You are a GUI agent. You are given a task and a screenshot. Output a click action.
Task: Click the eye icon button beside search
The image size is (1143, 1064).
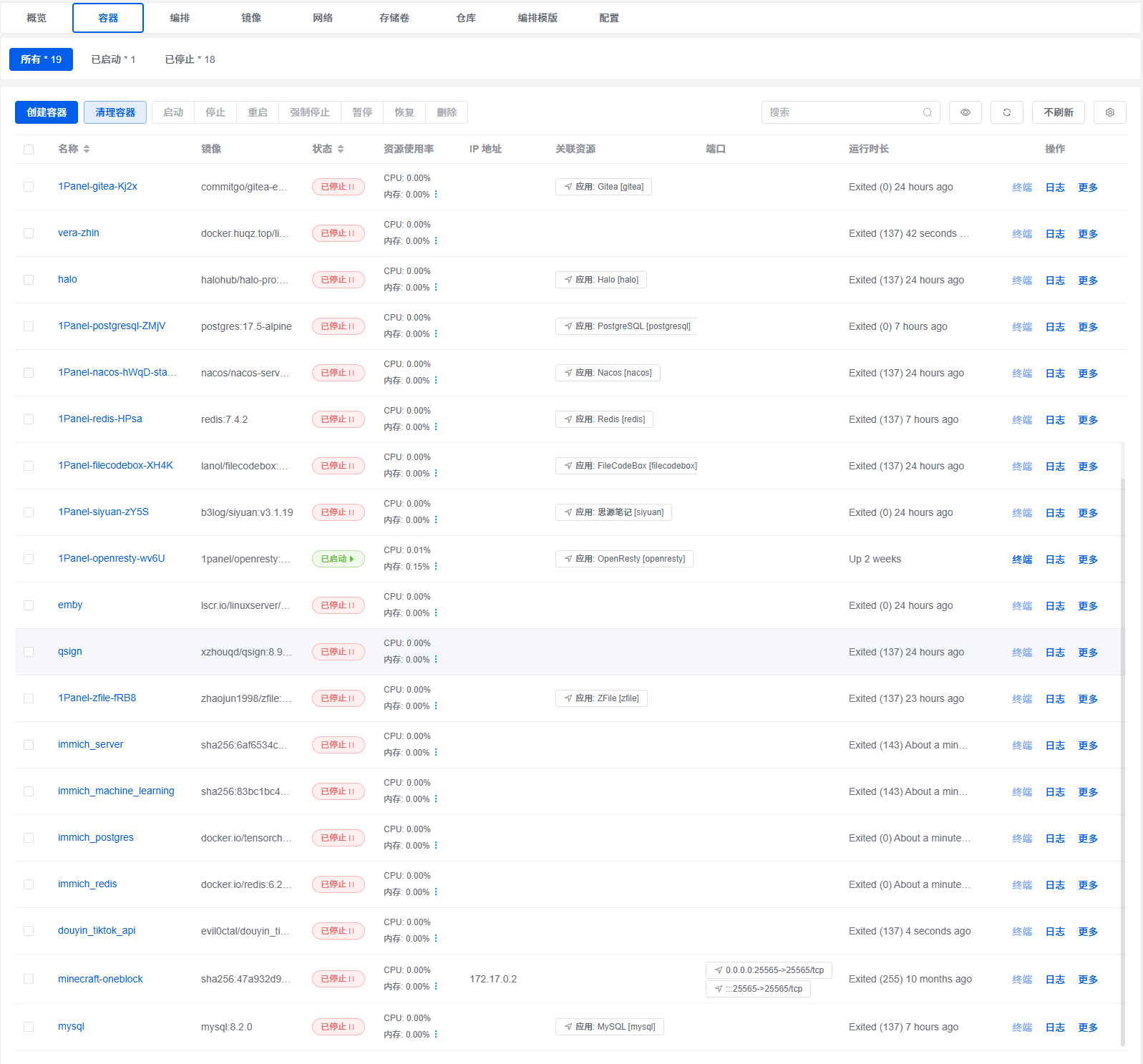coord(965,112)
